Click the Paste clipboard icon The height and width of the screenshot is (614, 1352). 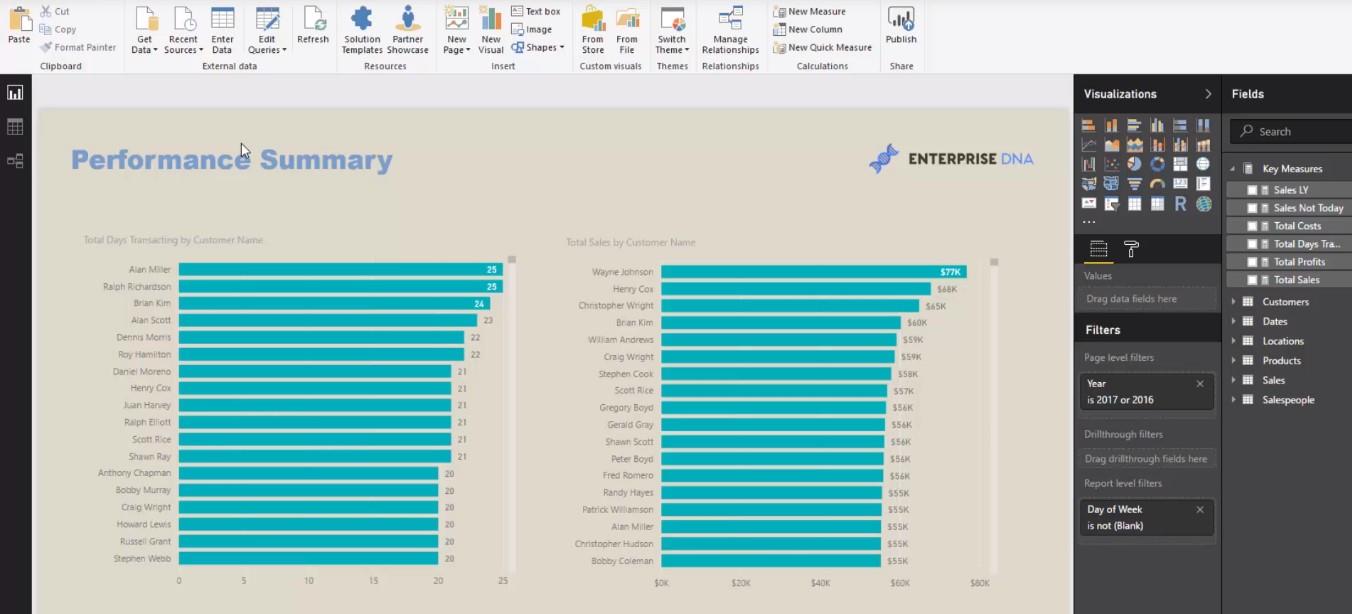click(19, 19)
